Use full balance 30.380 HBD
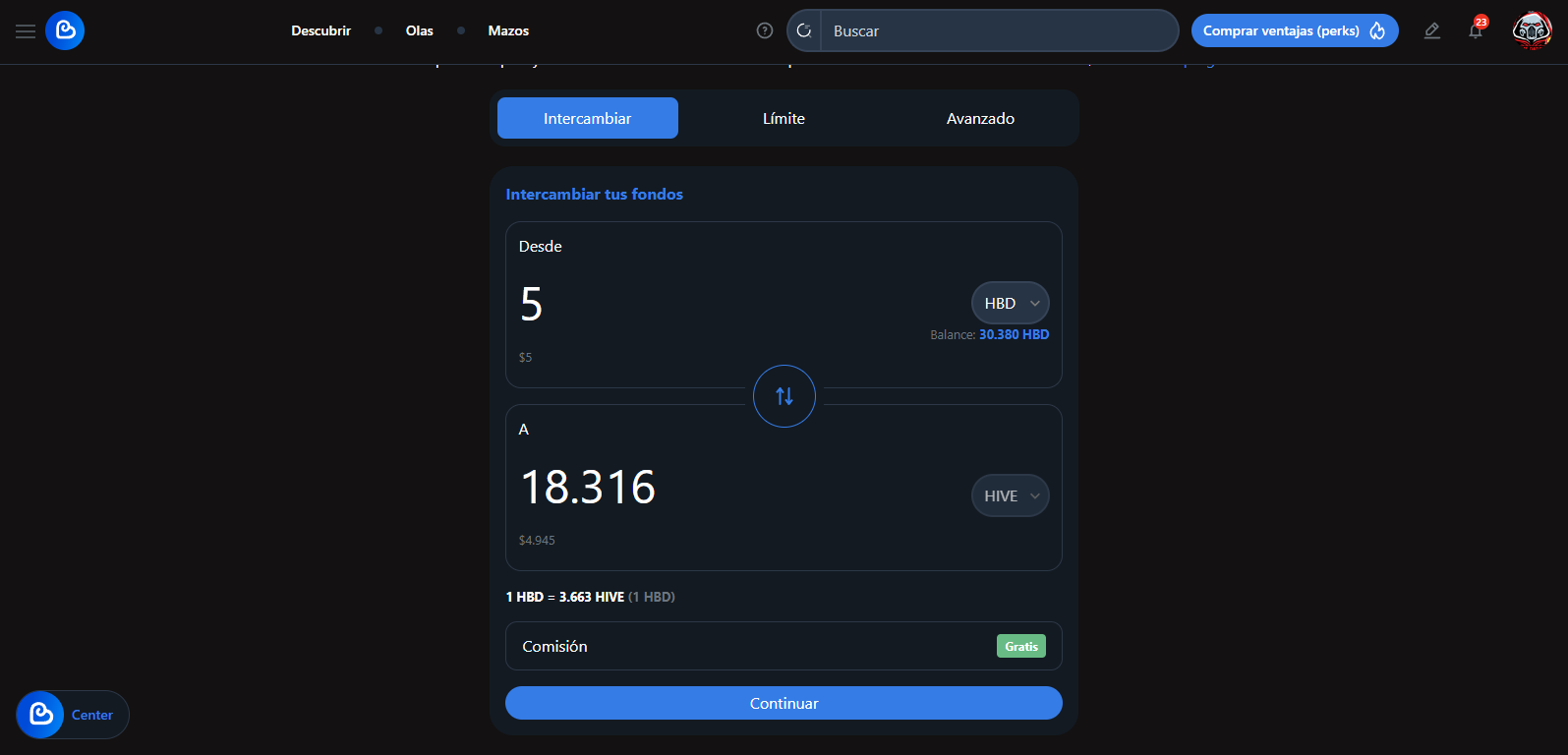This screenshot has width=1568, height=755. pos(1015,334)
